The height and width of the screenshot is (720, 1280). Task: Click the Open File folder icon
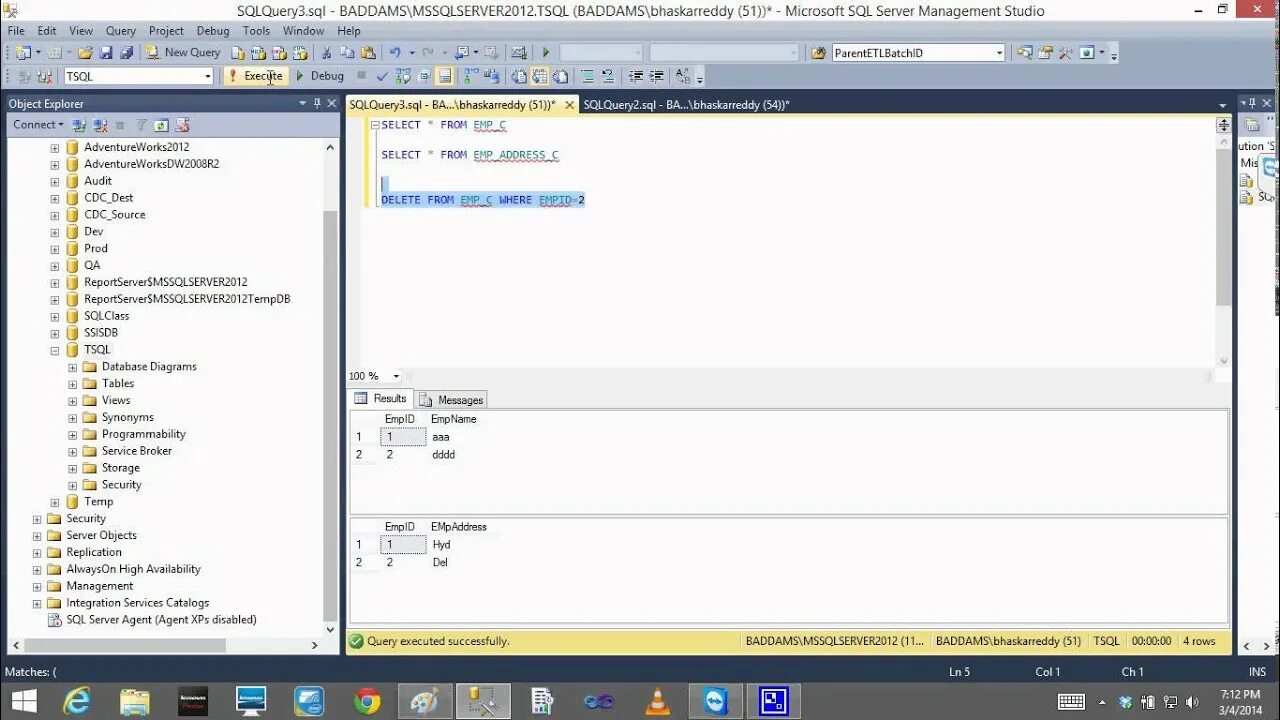click(x=84, y=52)
